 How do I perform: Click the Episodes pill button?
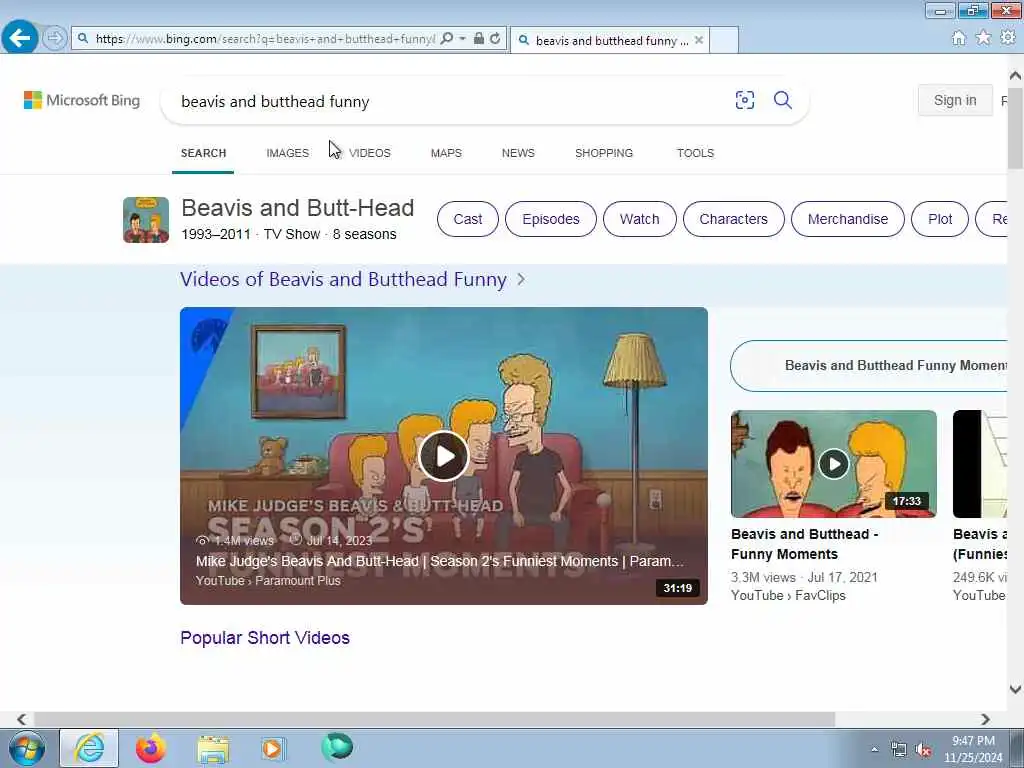tap(551, 219)
